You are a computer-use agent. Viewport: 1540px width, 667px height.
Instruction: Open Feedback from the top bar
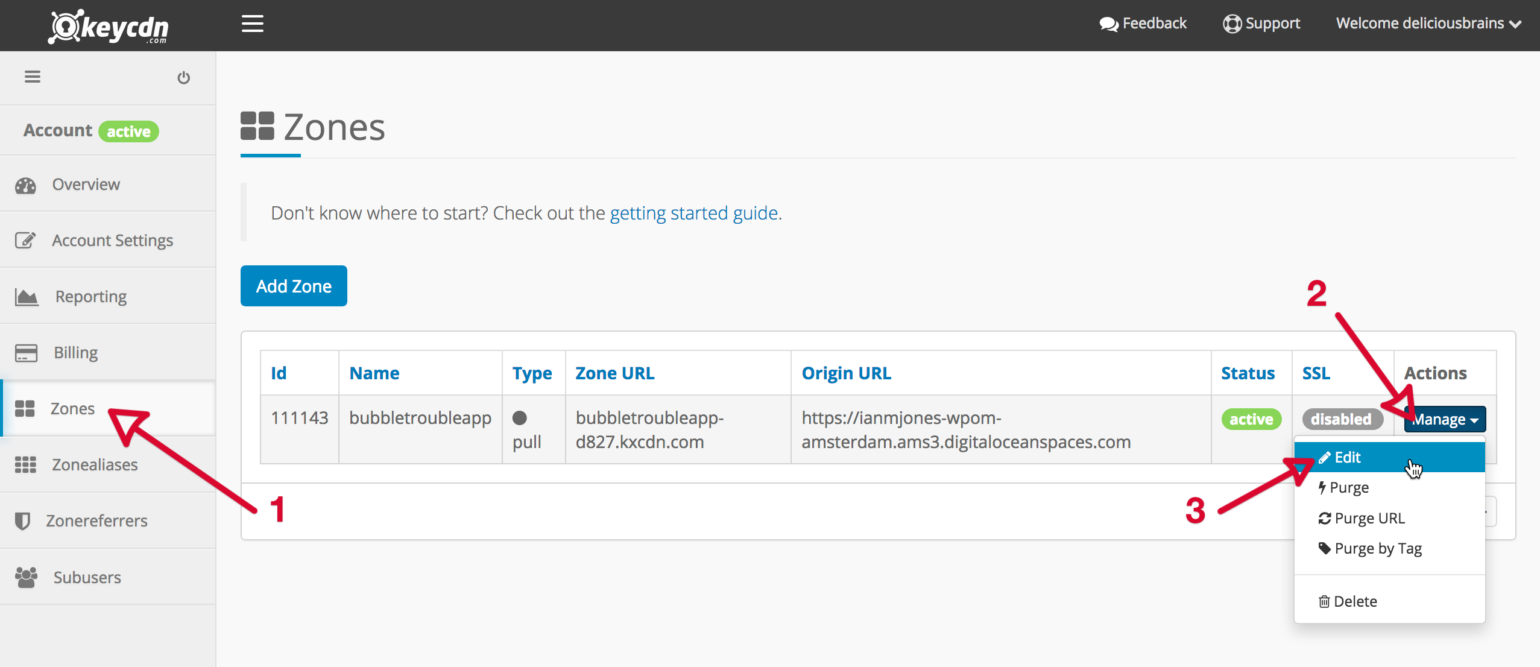click(1143, 23)
